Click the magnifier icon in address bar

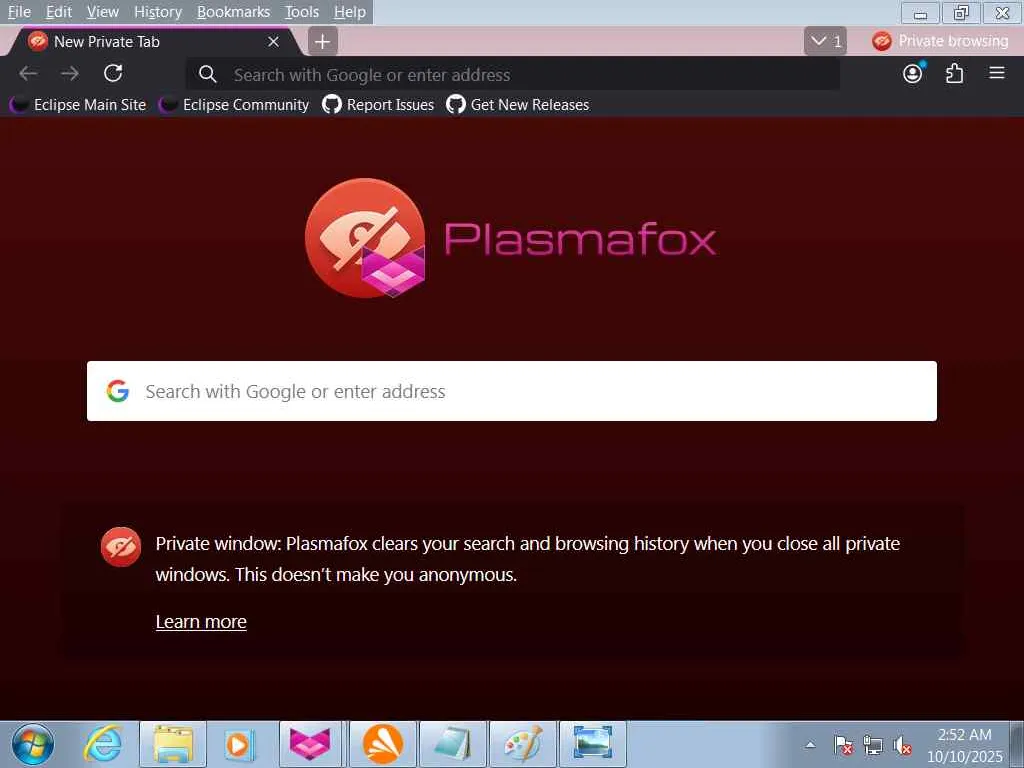click(x=208, y=74)
